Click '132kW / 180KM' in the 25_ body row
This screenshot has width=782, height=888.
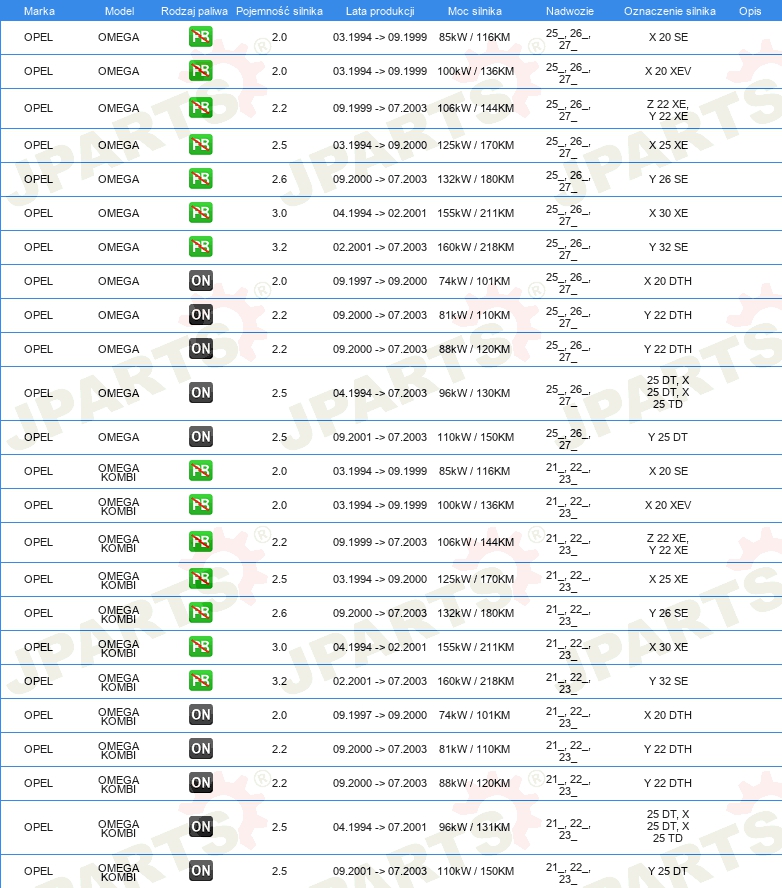click(476, 179)
